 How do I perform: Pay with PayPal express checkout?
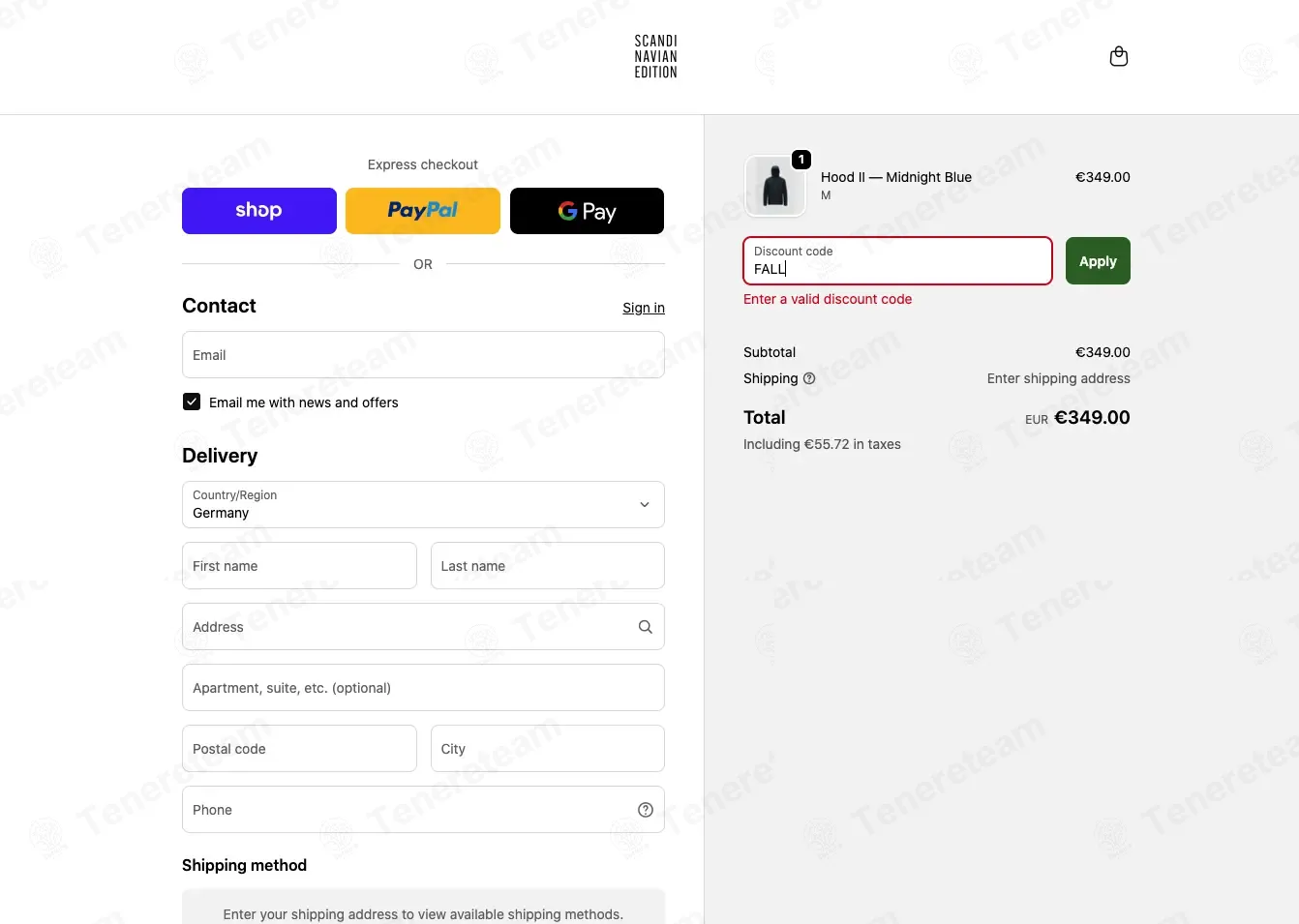pyautogui.click(x=423, y=211)
